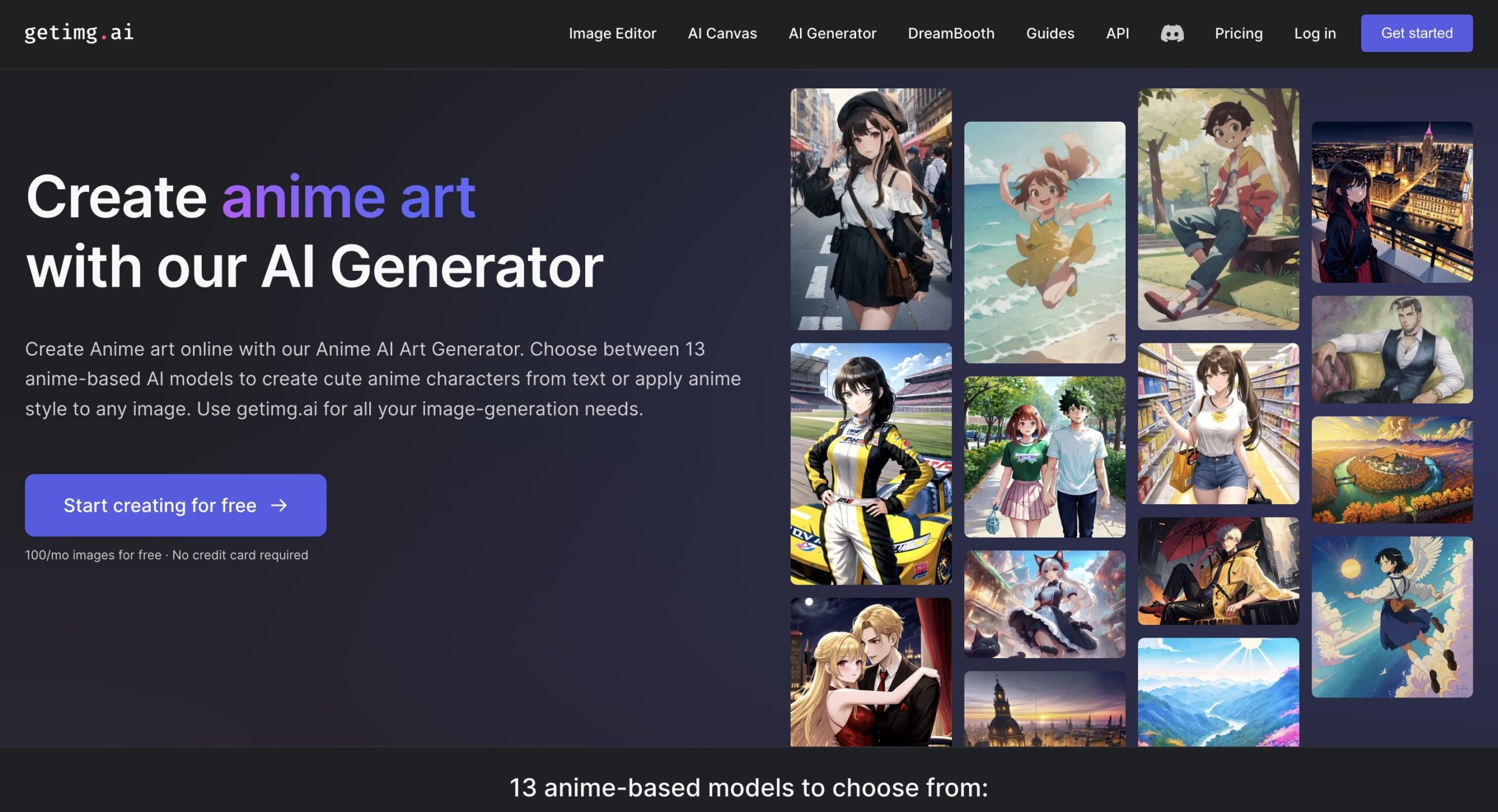Click the Log in link
The image size is (1498, 812).
[x=1315, y=33]
